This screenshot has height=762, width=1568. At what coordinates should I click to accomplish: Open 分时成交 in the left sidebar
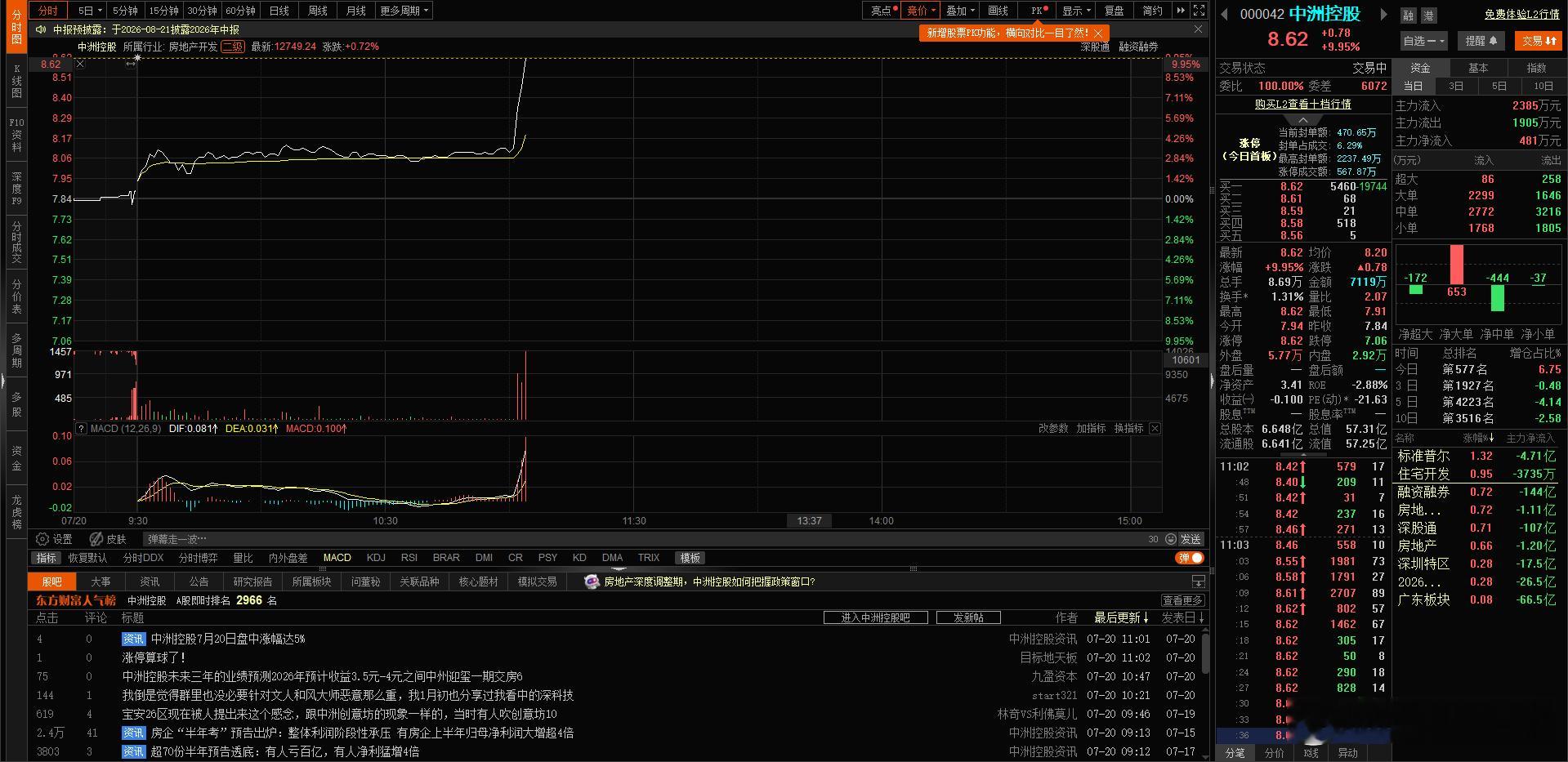click(16, 243)
